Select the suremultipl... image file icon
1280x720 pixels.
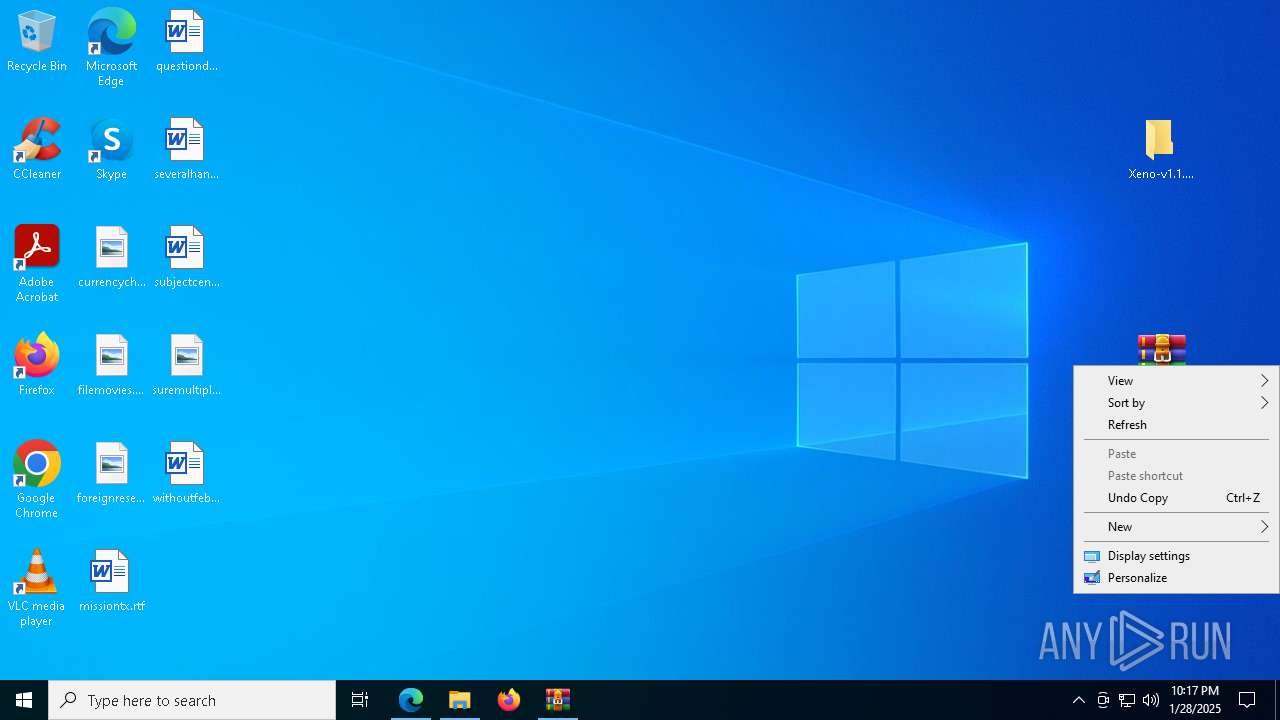186,366
